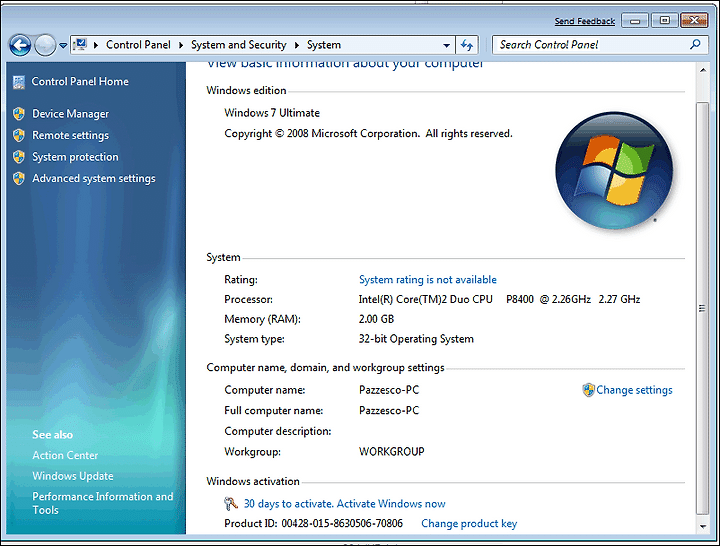Open Action Center under See also
This screenshot has height=546, width=720.
tap(65, 455)
